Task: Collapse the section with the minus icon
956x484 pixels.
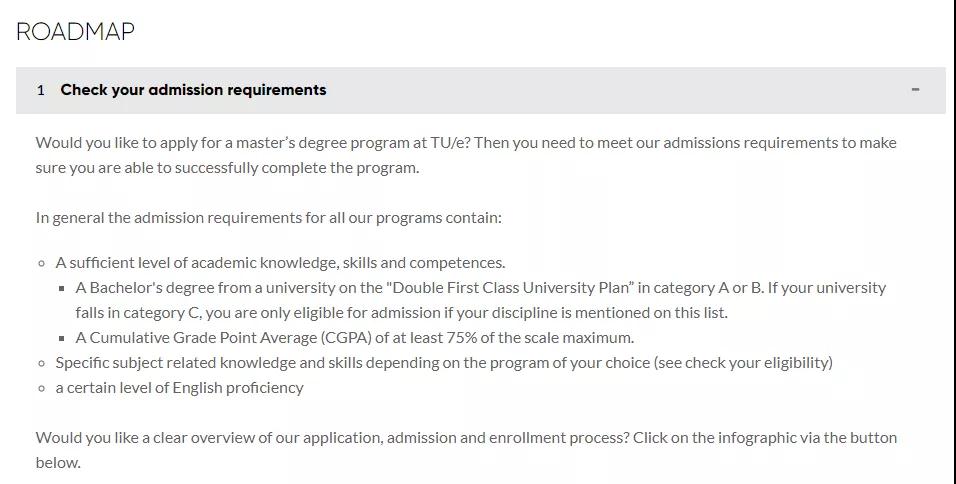Action: point(915,90)
